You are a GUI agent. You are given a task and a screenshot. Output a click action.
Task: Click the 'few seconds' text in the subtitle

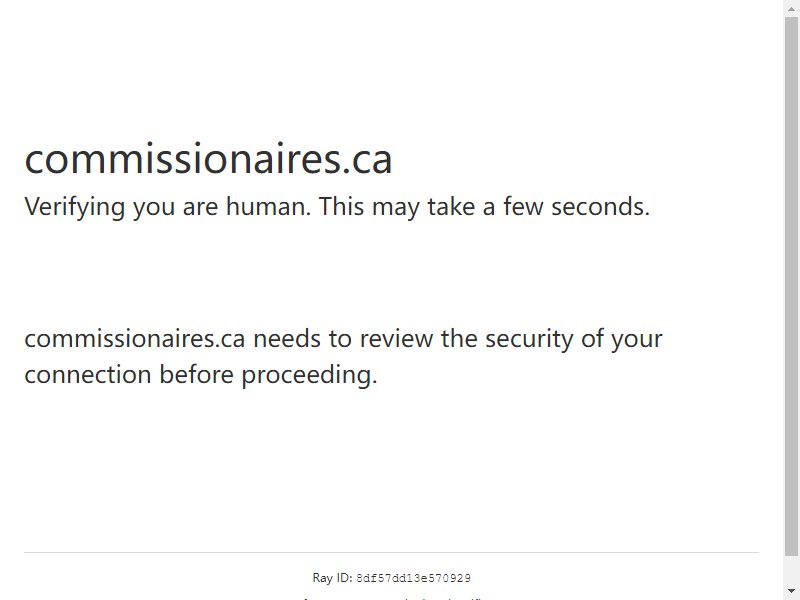(x=577, y=206)
